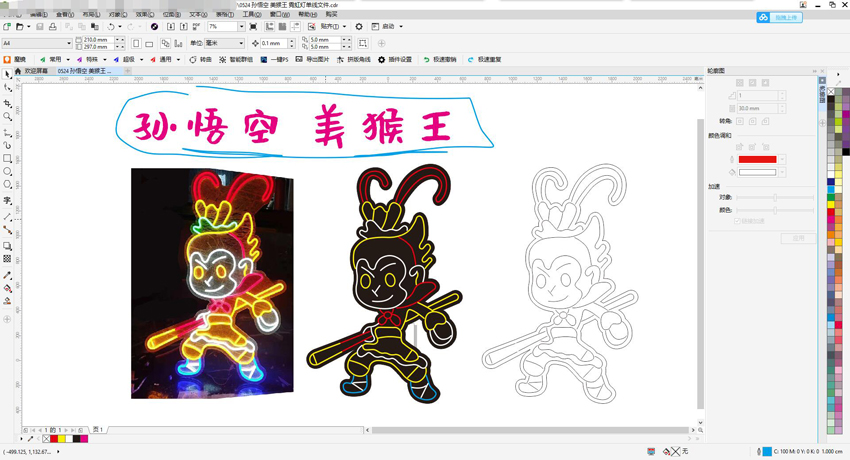Screen dimensions: 850x460
Task: Select the Text tool (字)
Action: (x=7, y=200)
